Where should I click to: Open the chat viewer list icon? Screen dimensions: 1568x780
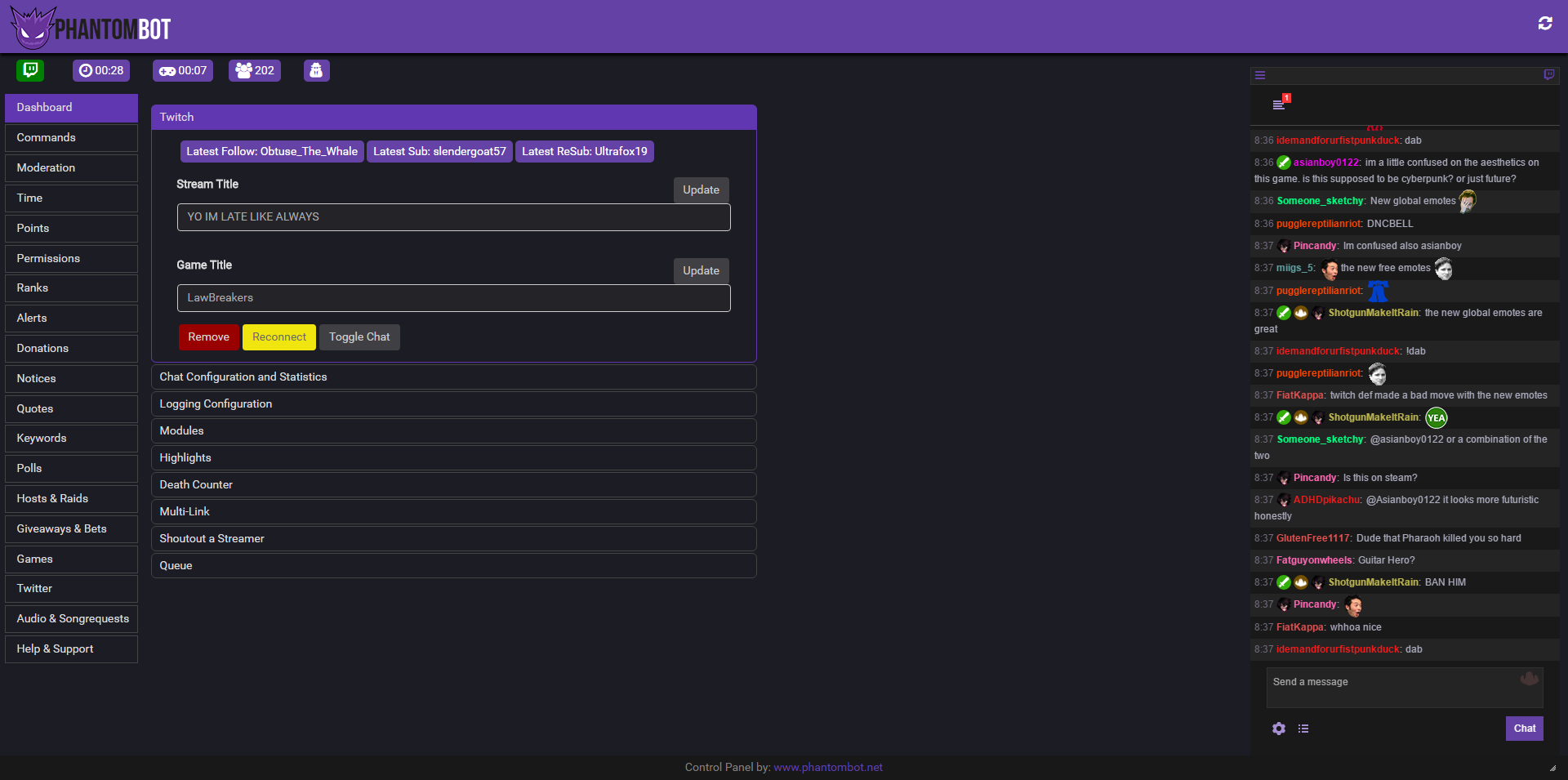(1303, 729)
